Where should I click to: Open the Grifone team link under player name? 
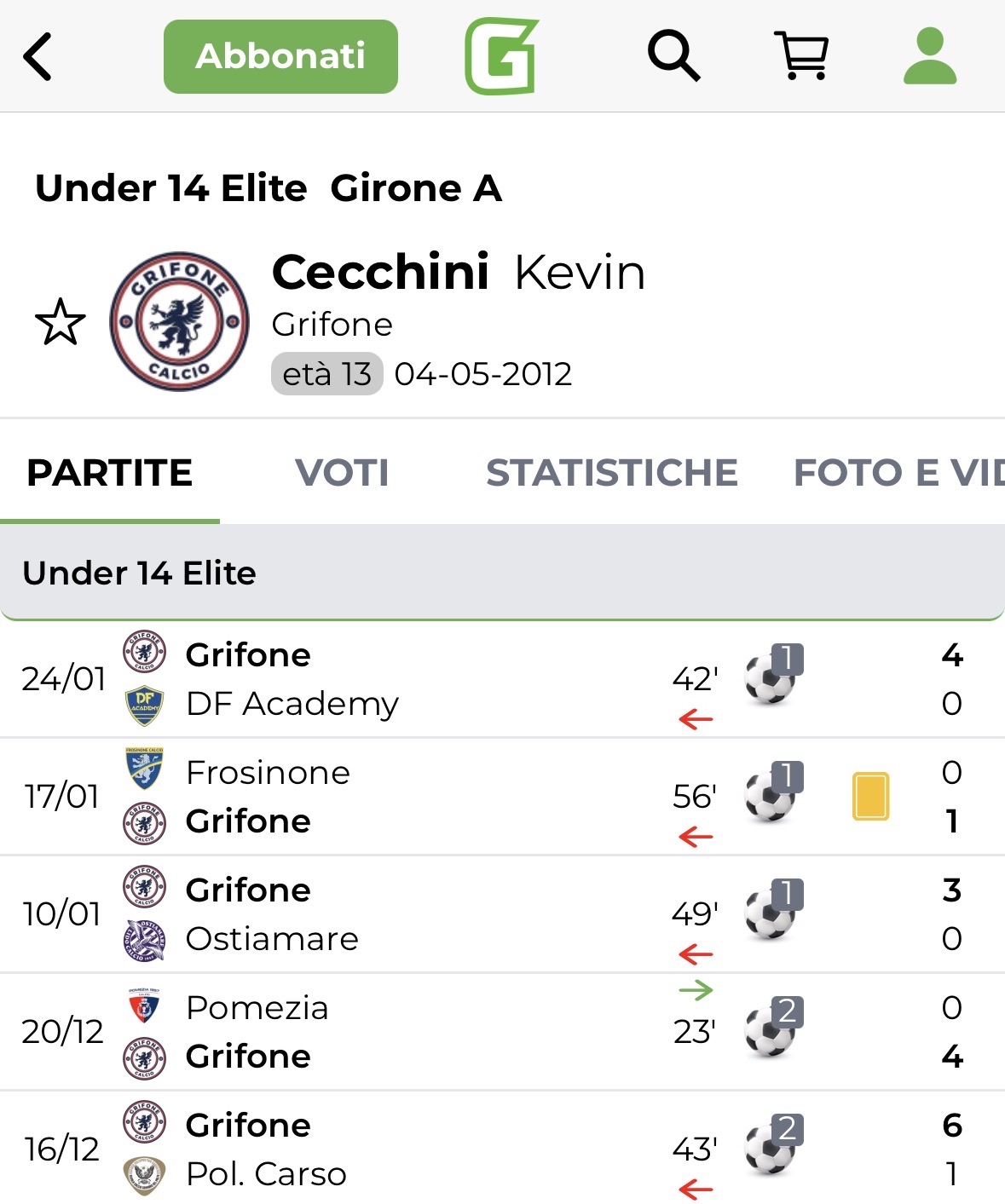(x=332, y=325)
